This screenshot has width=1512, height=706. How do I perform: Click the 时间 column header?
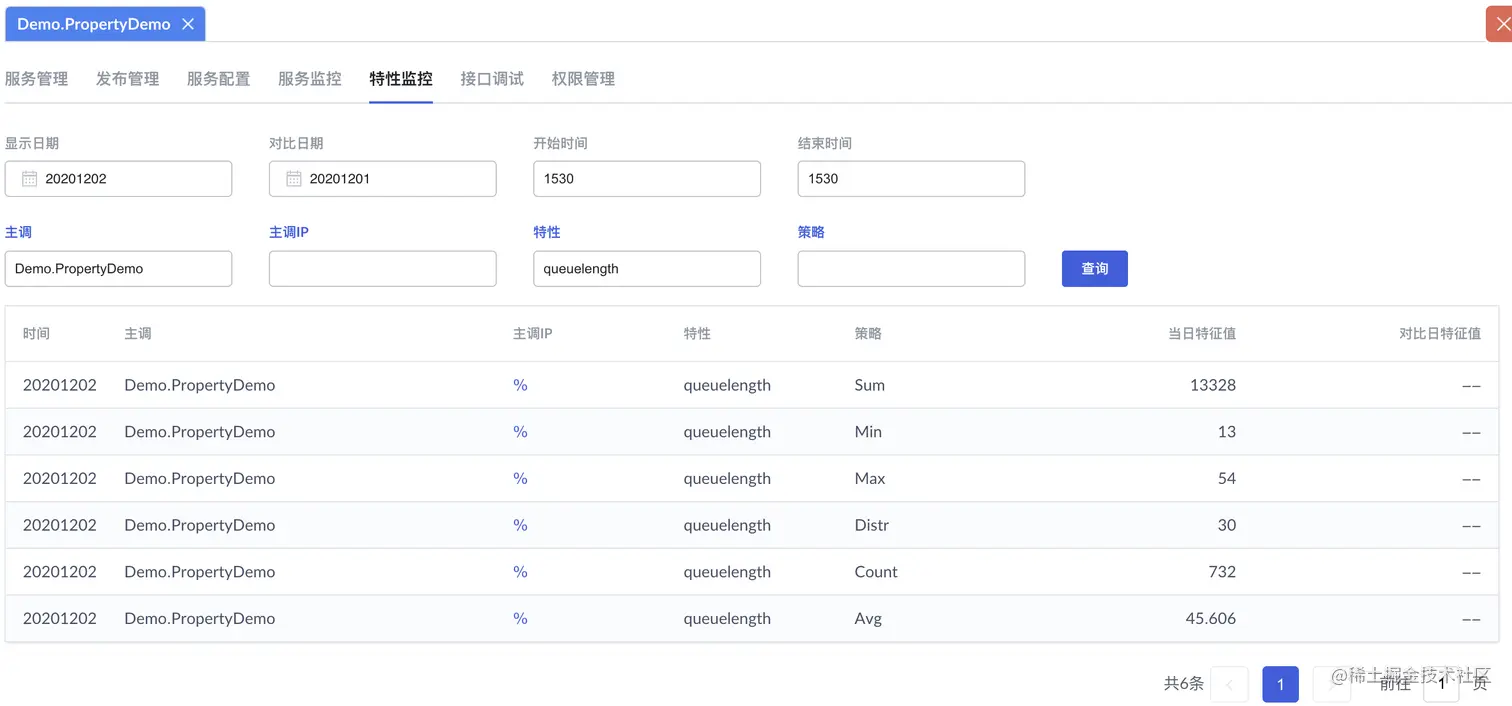[36, 333]
